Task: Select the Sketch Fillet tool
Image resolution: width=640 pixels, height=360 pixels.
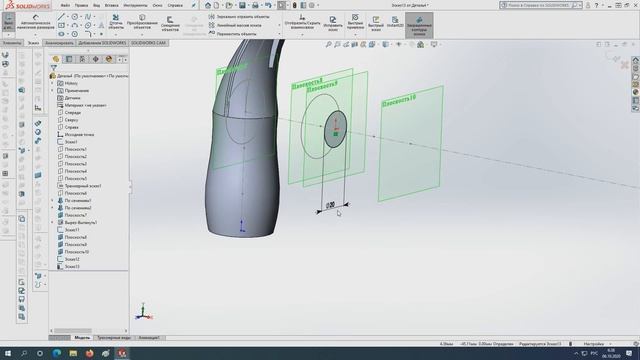Action: tap(88, 34)
